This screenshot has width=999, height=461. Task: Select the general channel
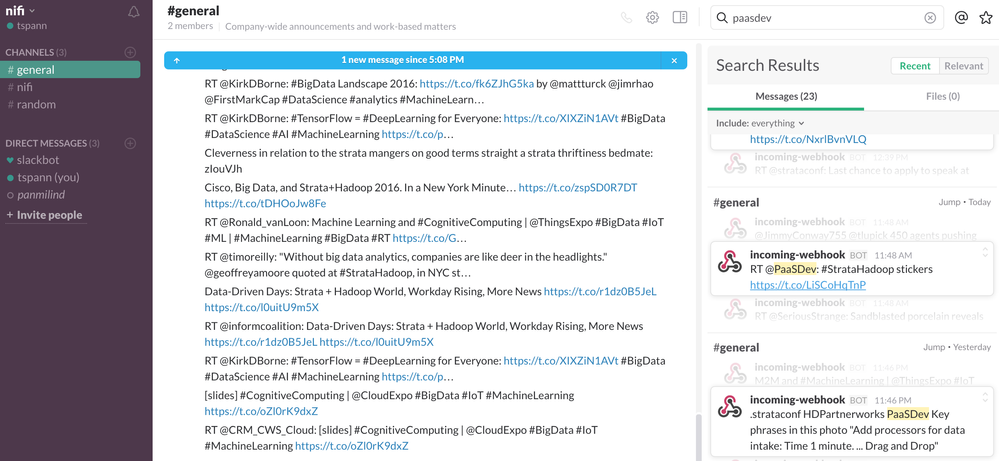[x=70, y=70]
